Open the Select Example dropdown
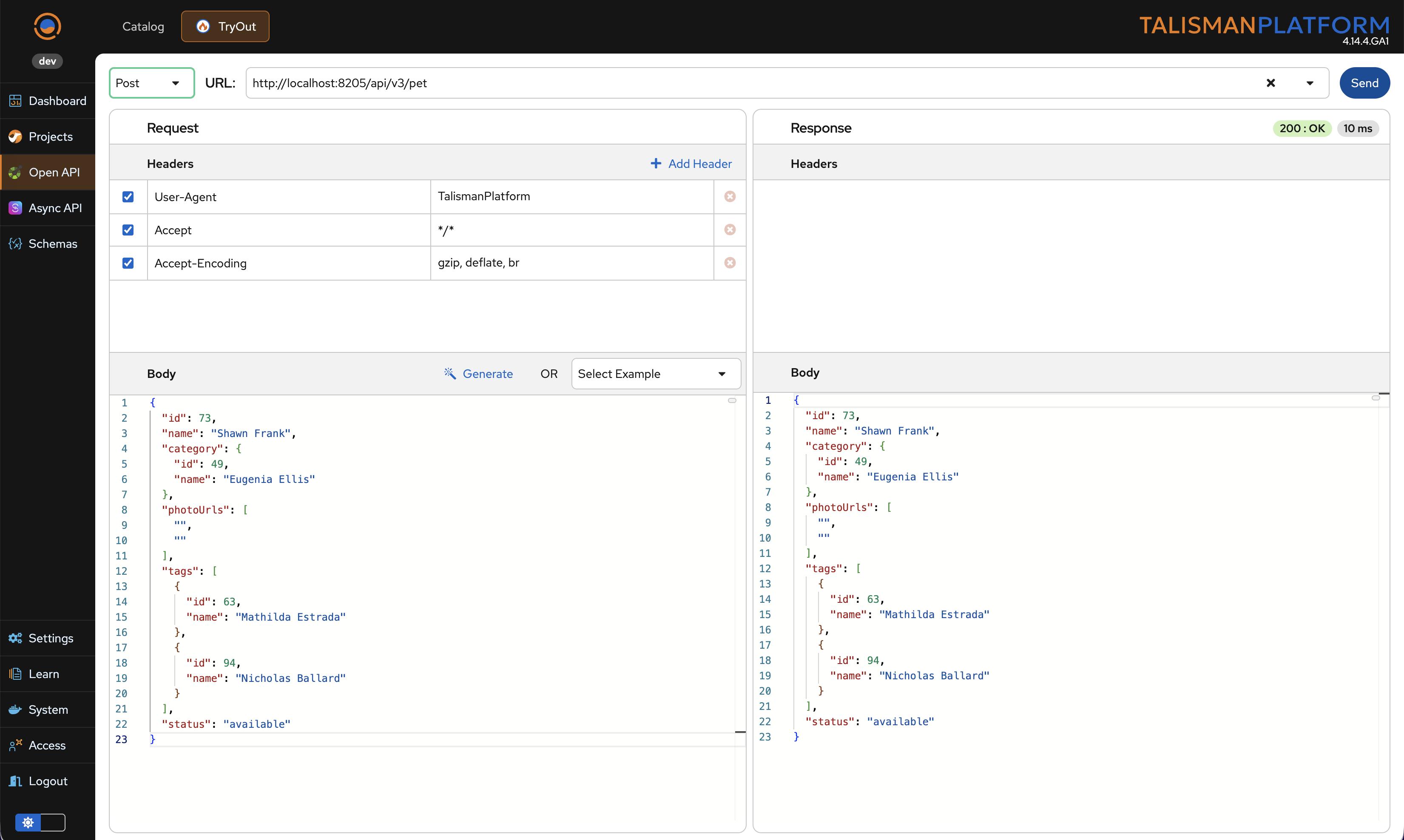Screen dimensions: 1404x840 click(656, 374)
